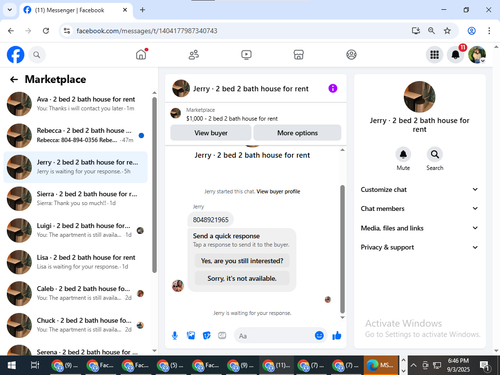The width and height of the screenshot is (500, 375).
Task: Open the Facebook search magnifier icon
Action: tap(37, 55)
